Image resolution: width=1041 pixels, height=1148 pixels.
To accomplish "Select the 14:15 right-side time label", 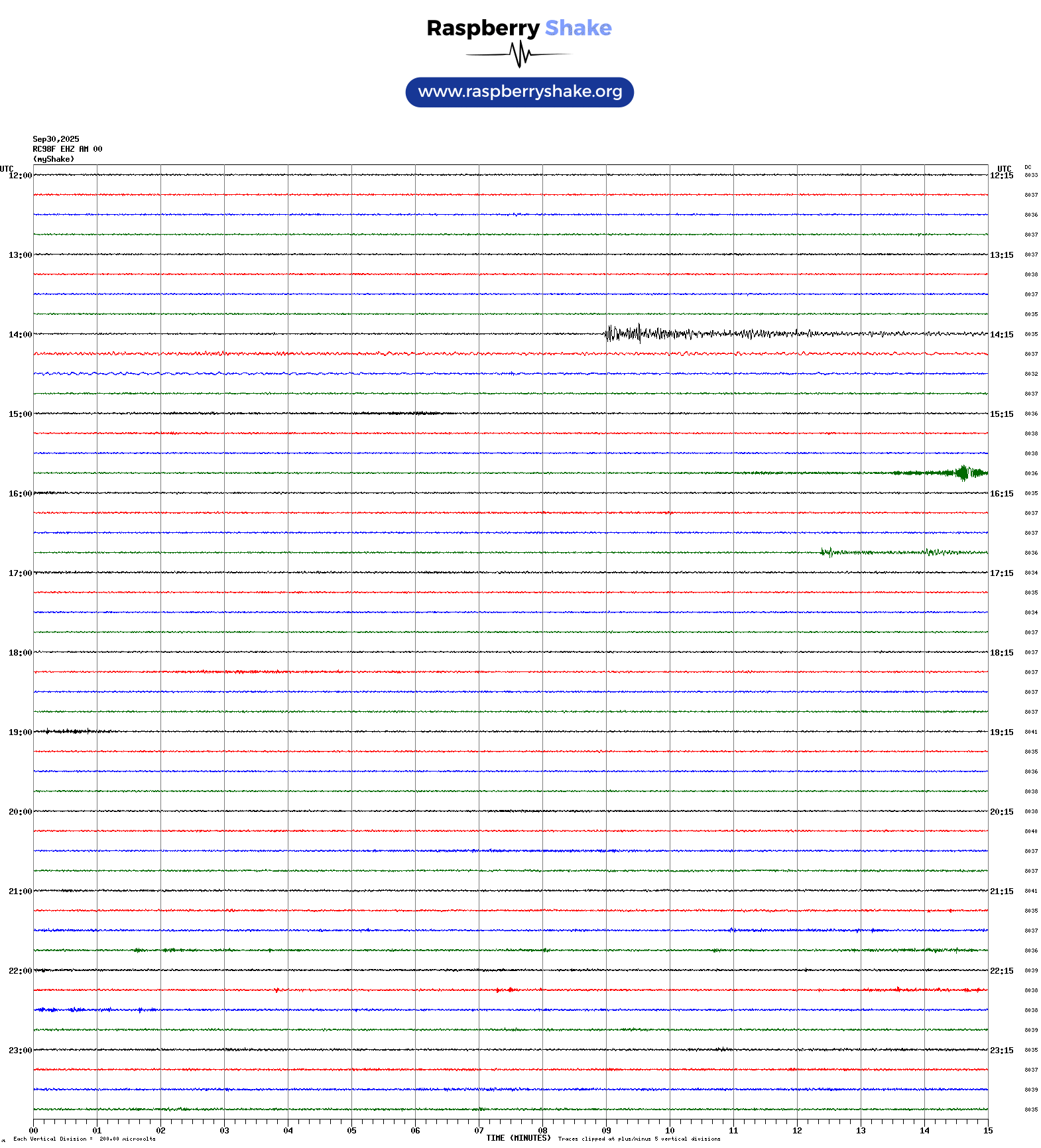I will pos(1001,335).
